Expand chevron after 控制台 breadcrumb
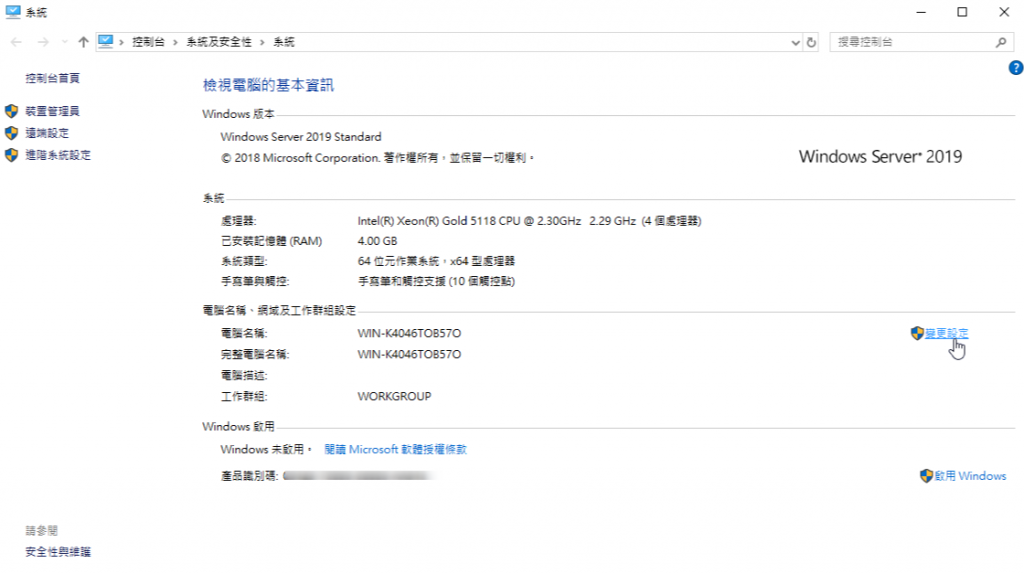The width and height of the screenshot is (1024, 574). click(x=175, y=42)
